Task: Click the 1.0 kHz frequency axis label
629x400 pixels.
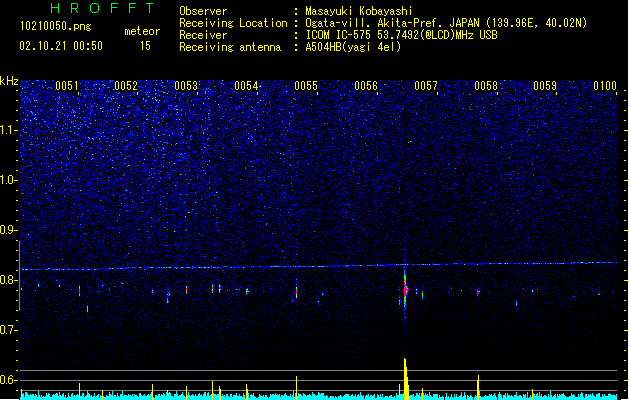Action: click(x=9, y=180)
